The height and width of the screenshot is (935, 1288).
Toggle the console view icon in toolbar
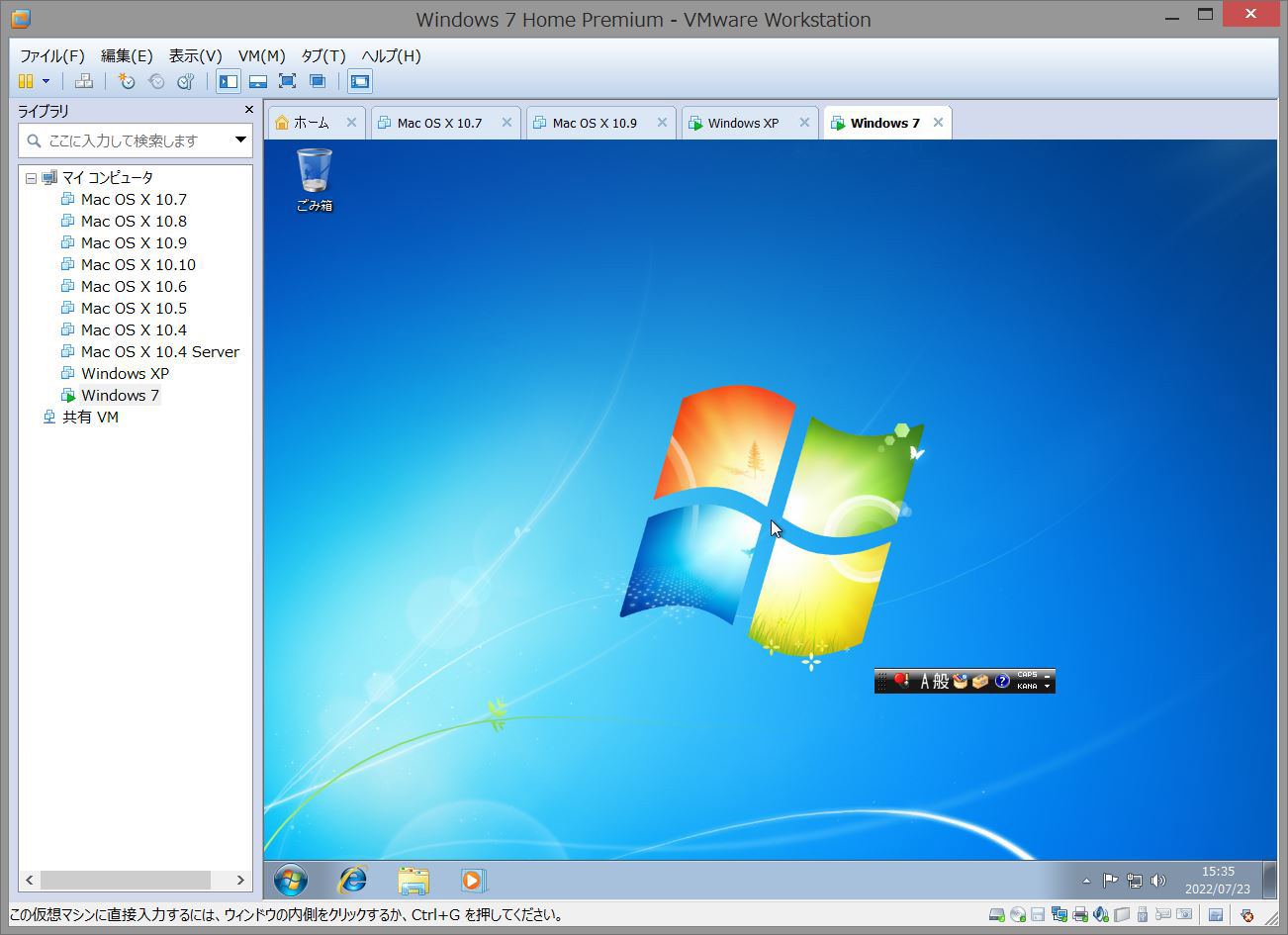click(x=360, y=81)
